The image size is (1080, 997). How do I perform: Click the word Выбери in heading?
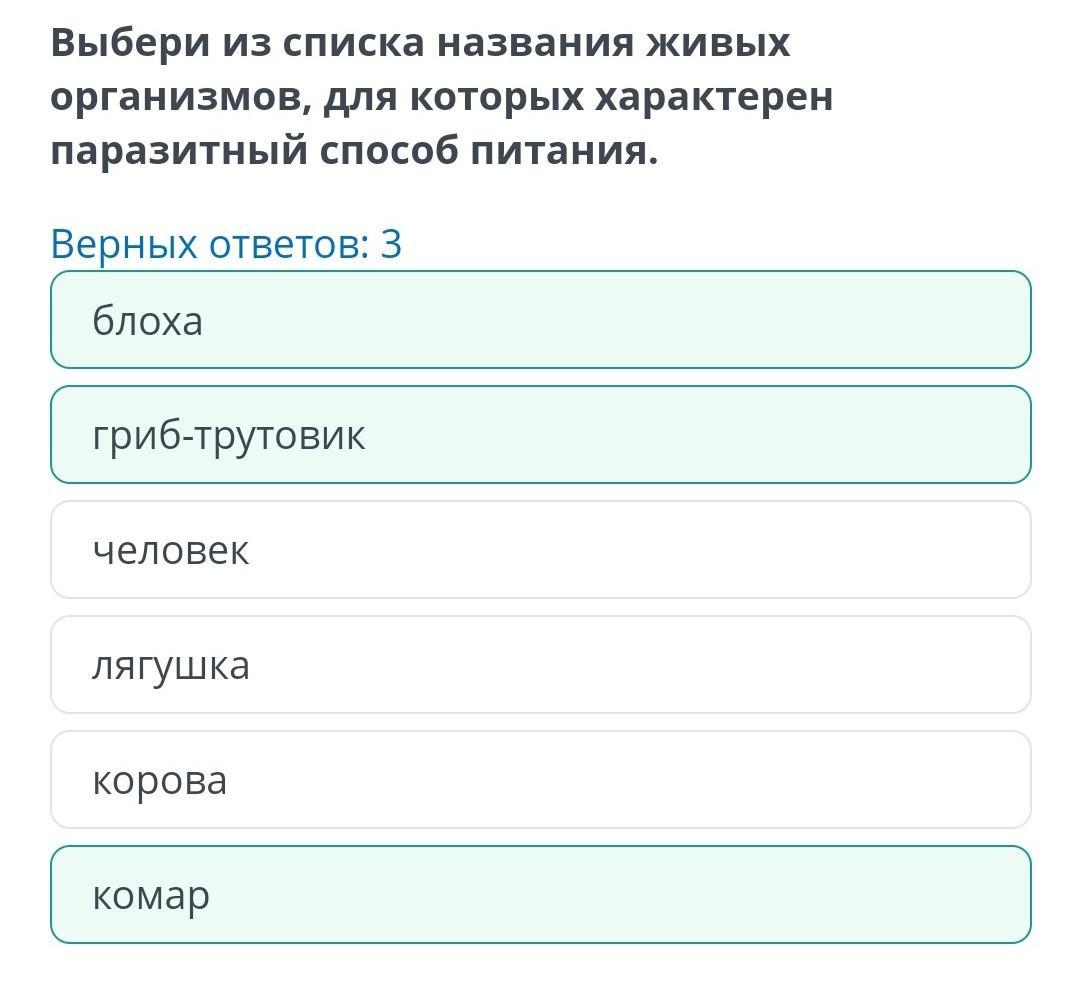point(130,43)
